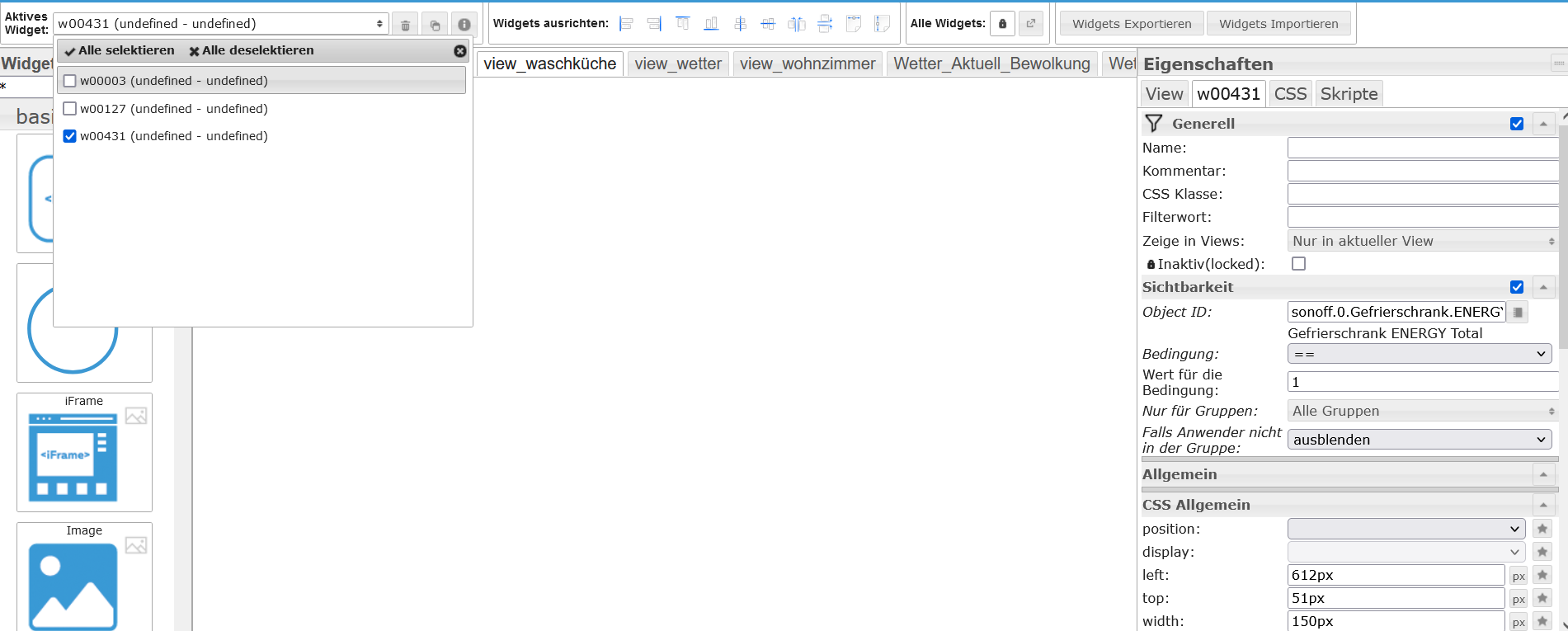Distribute widgets with equal horizontal spacing
Viewport: 1568px width, 631px height.
click(797, 24)
